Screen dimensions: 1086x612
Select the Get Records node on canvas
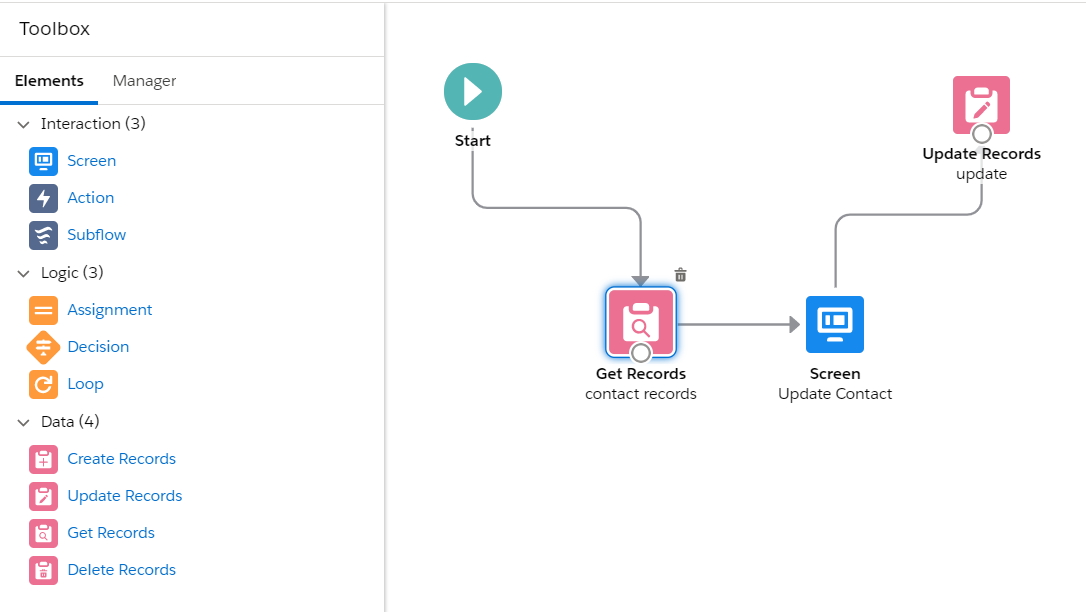click(x=641, y=322)
